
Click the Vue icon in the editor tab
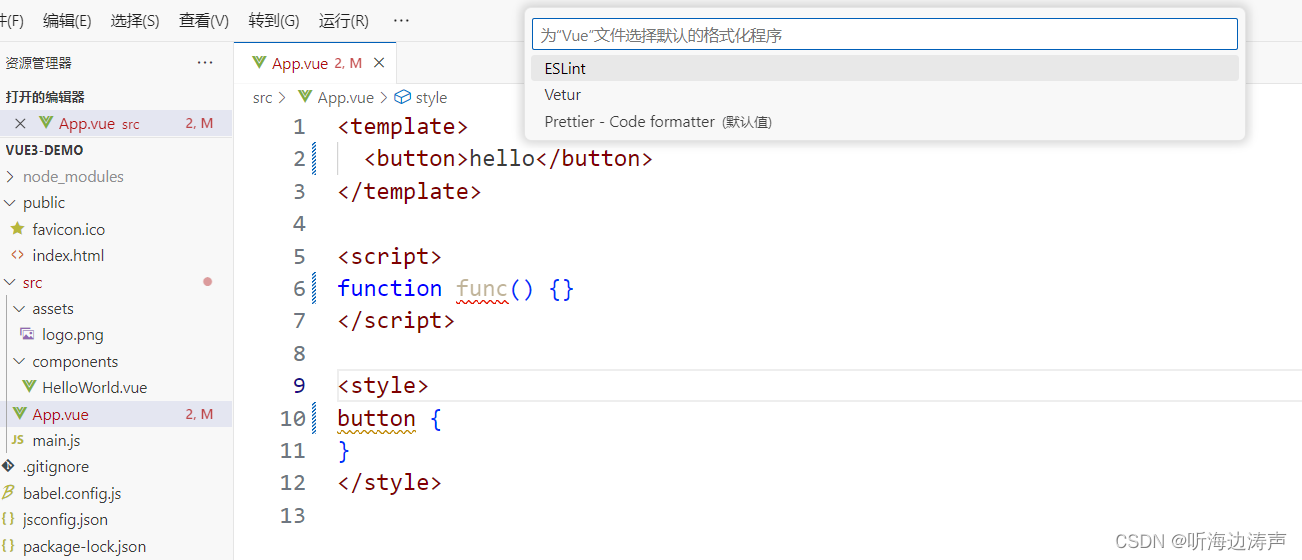pyautogui.click(x=258, y=63)
